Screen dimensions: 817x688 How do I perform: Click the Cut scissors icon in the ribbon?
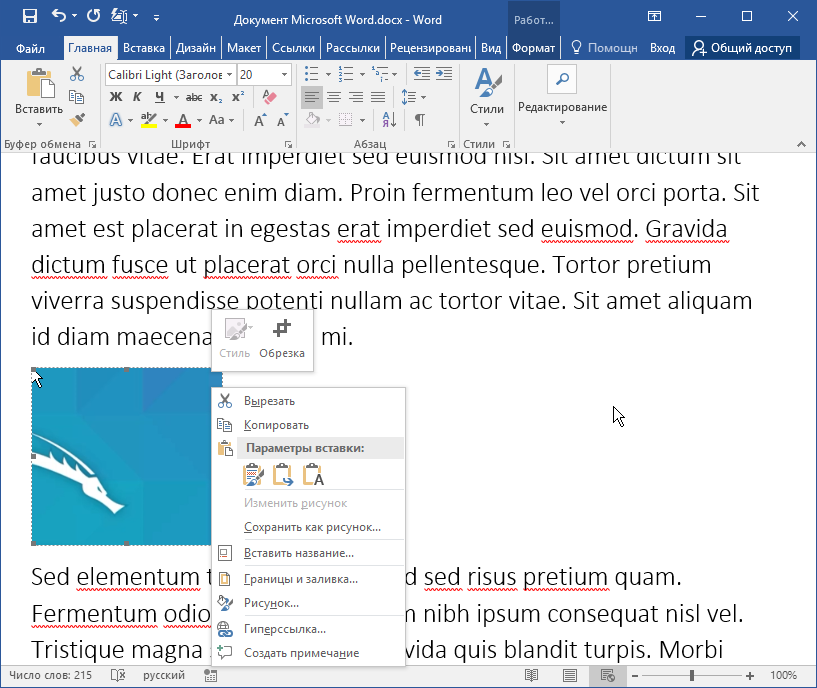77,74
